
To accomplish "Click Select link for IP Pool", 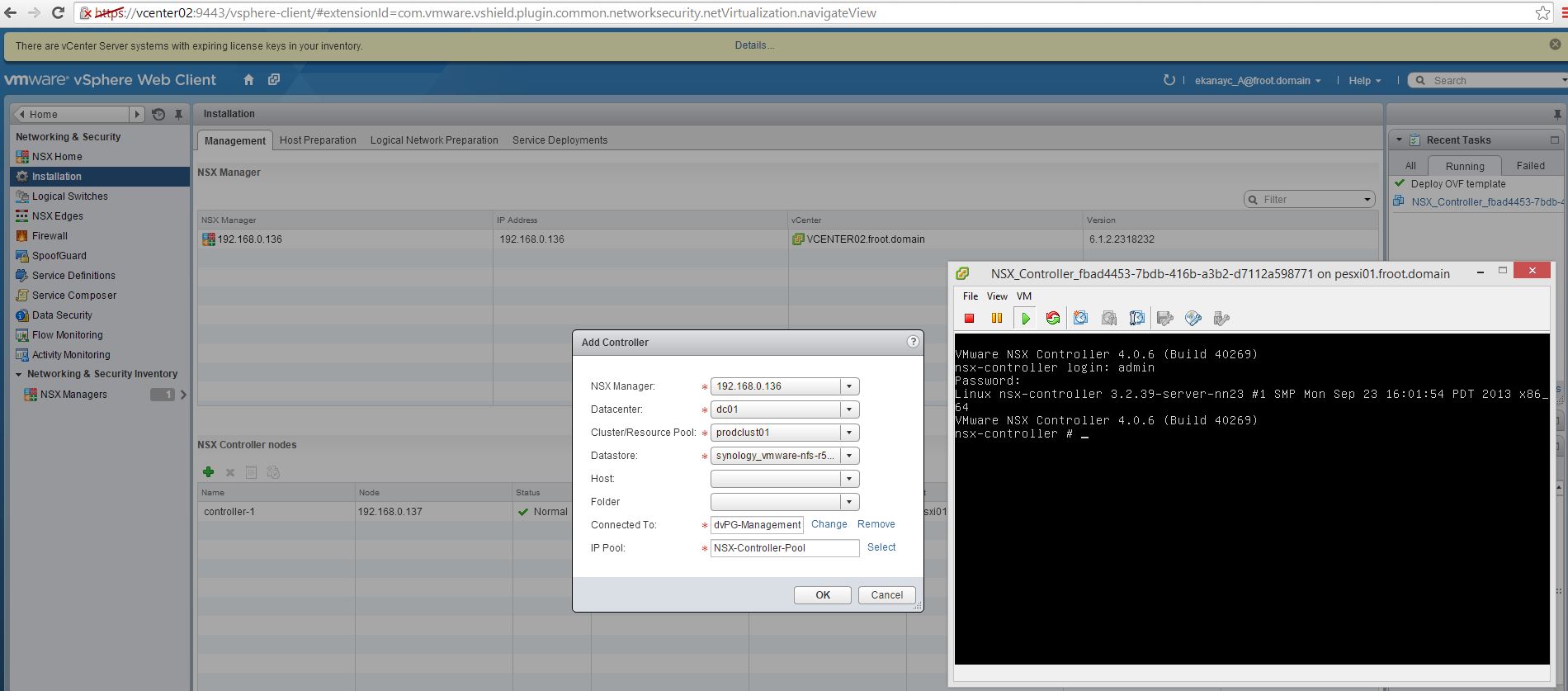I will coord(881,547).
